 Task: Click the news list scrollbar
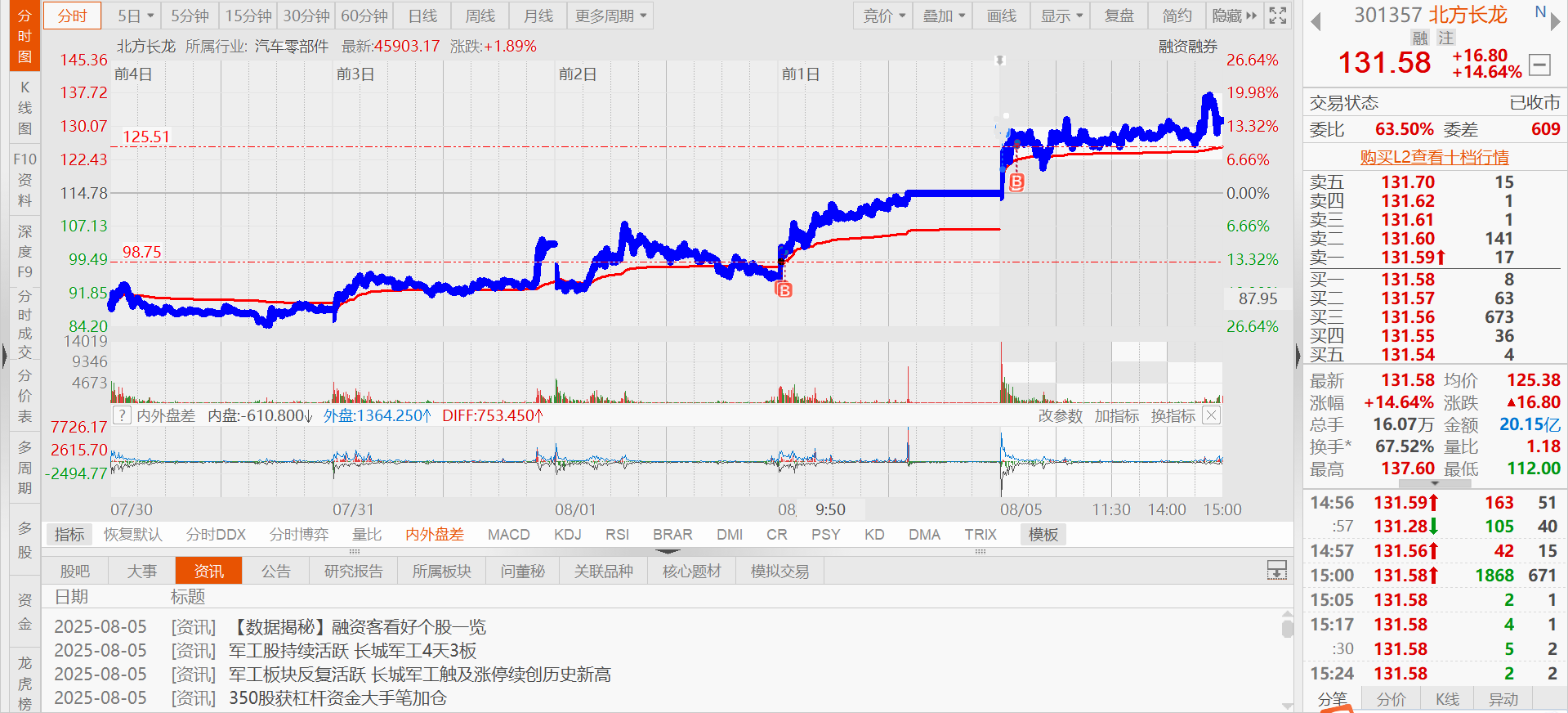coord(1288,627)
